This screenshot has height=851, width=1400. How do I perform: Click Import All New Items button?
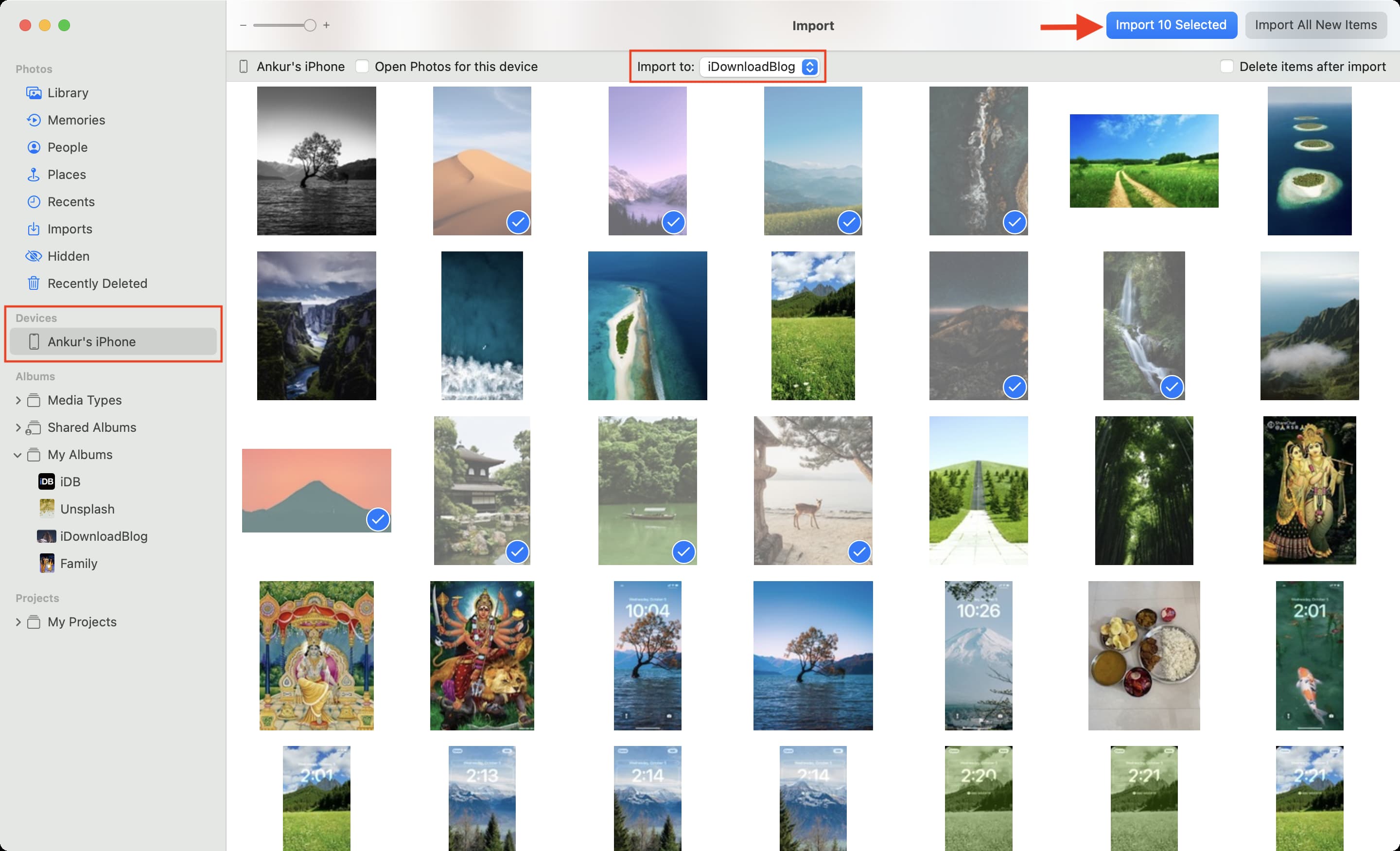coord(1315,25)
